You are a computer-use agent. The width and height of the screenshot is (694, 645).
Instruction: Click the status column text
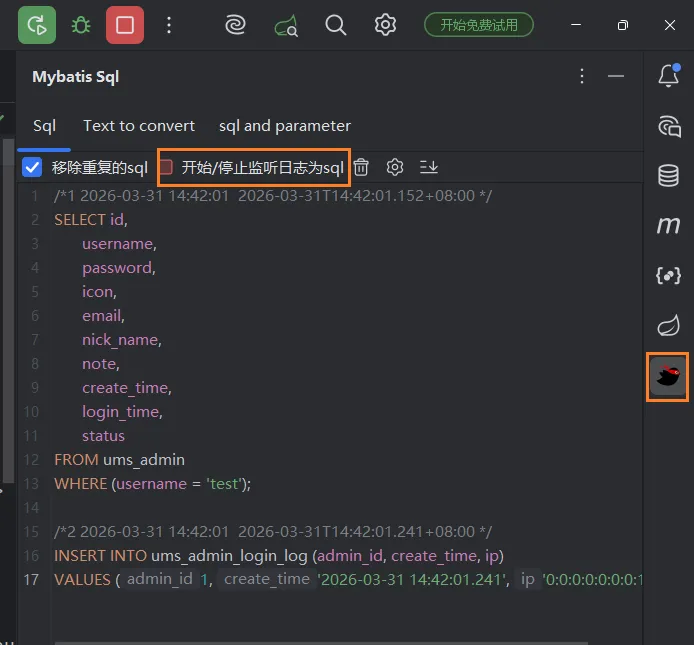pos(103,436)
